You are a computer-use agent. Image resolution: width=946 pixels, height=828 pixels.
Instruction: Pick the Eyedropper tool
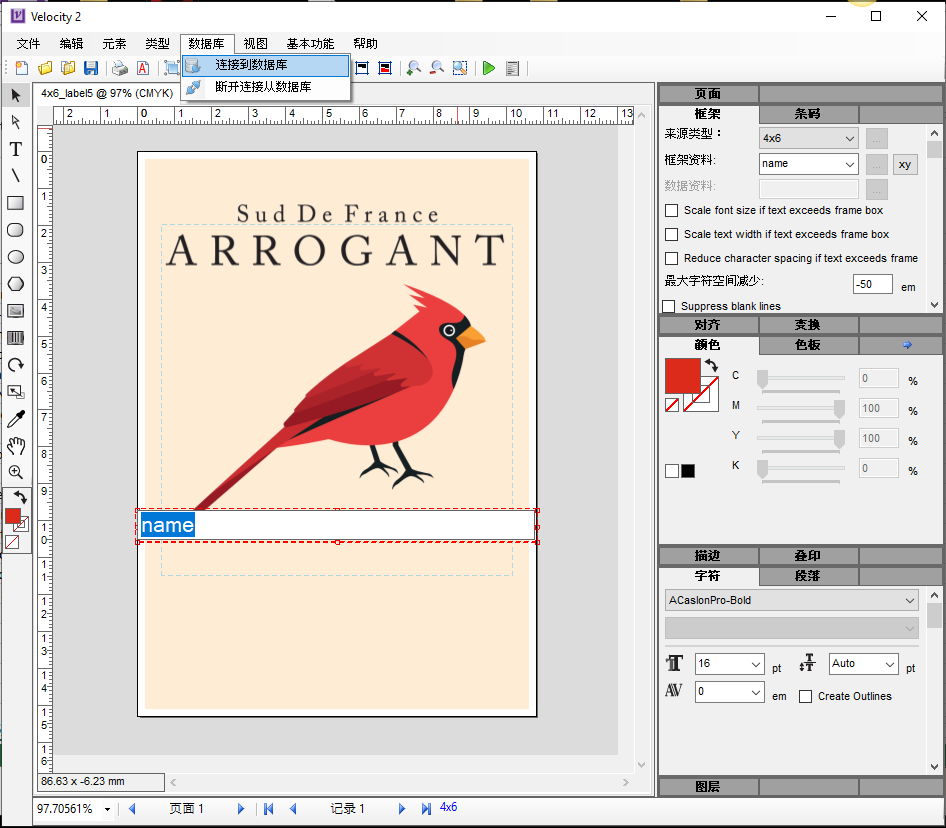tap(16, 419)
